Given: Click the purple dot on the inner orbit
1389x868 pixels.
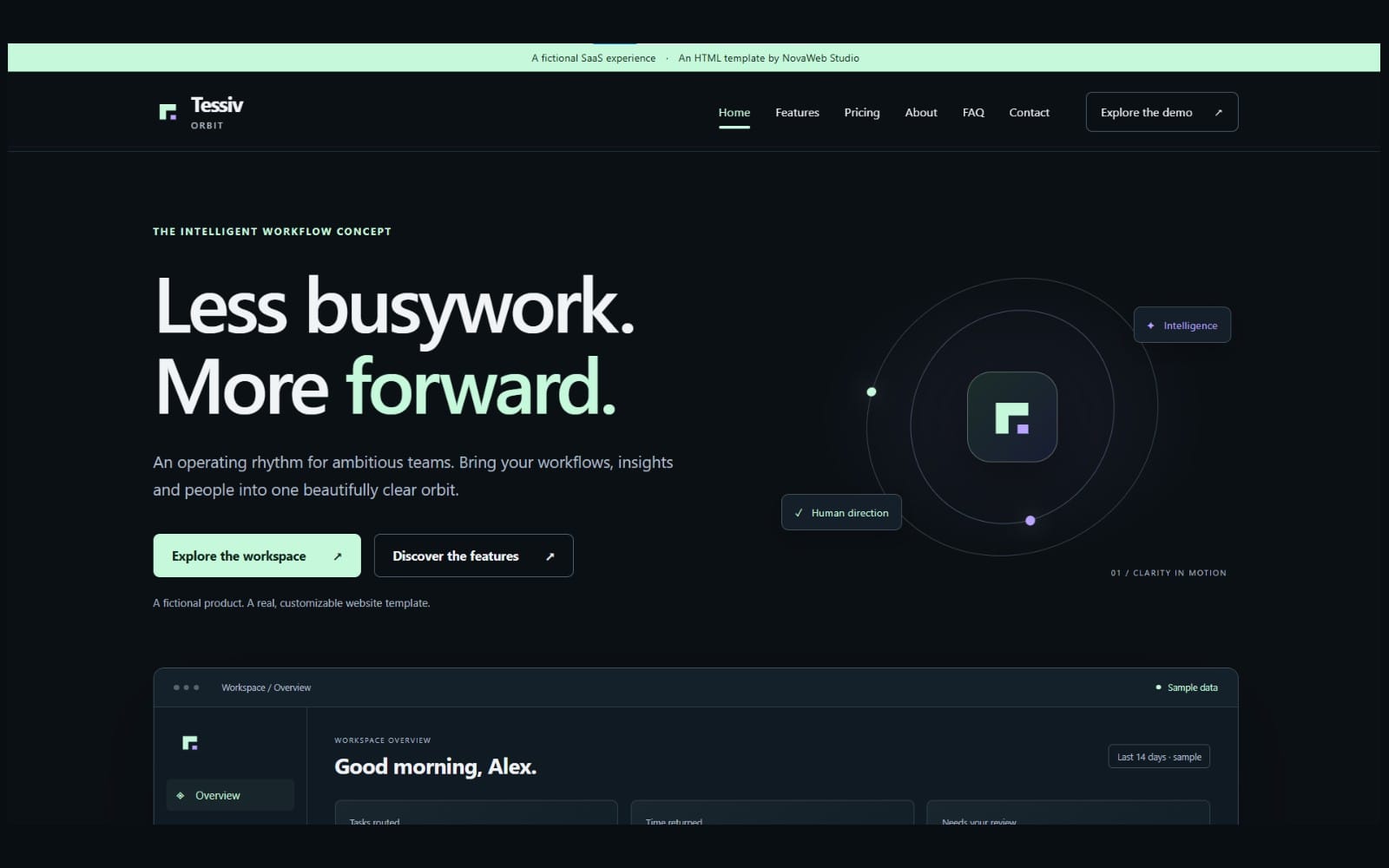Looking at the screenshot, I should coord(1030,521).
